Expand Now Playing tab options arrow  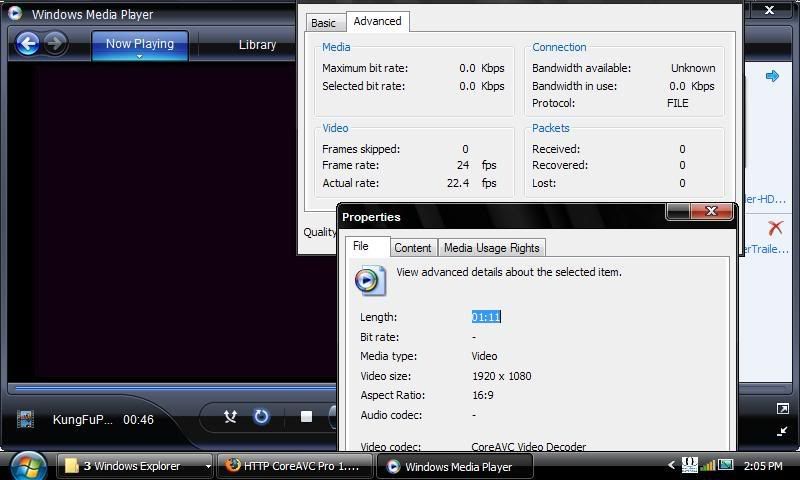pos(139,57)
